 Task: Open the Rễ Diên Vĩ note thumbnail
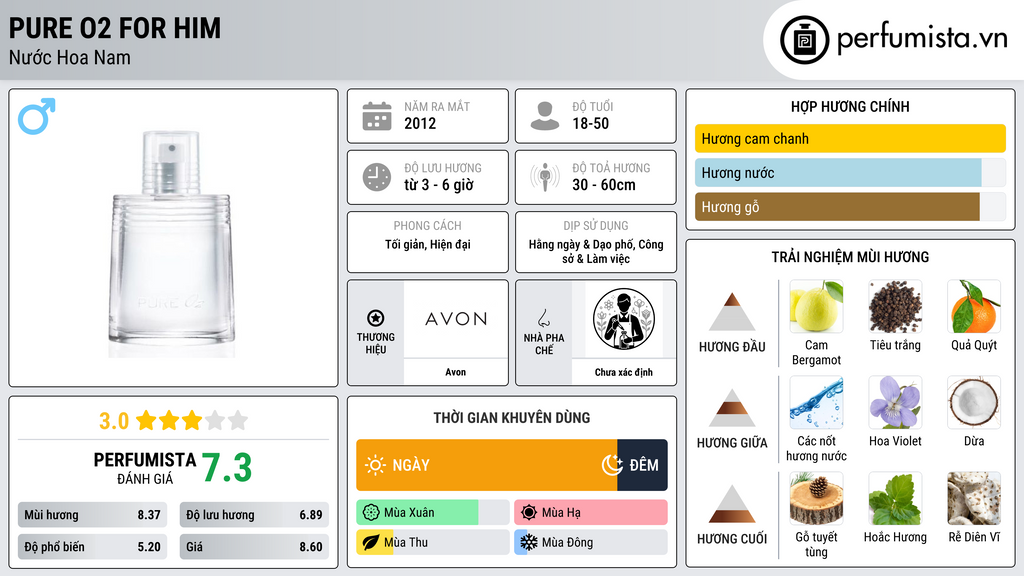[974, 498]
